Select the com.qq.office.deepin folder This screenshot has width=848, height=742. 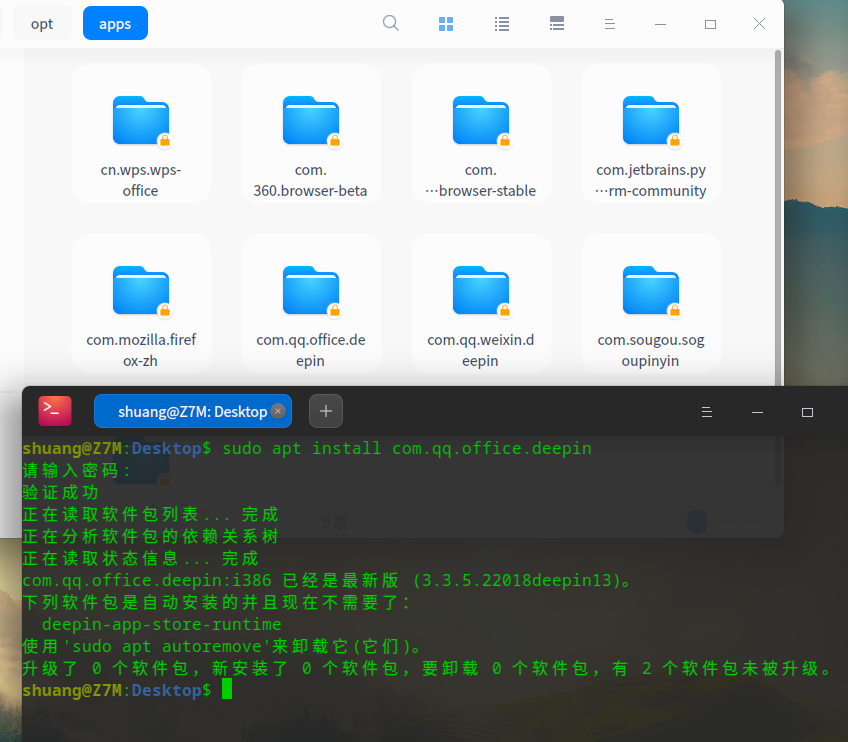311,305
